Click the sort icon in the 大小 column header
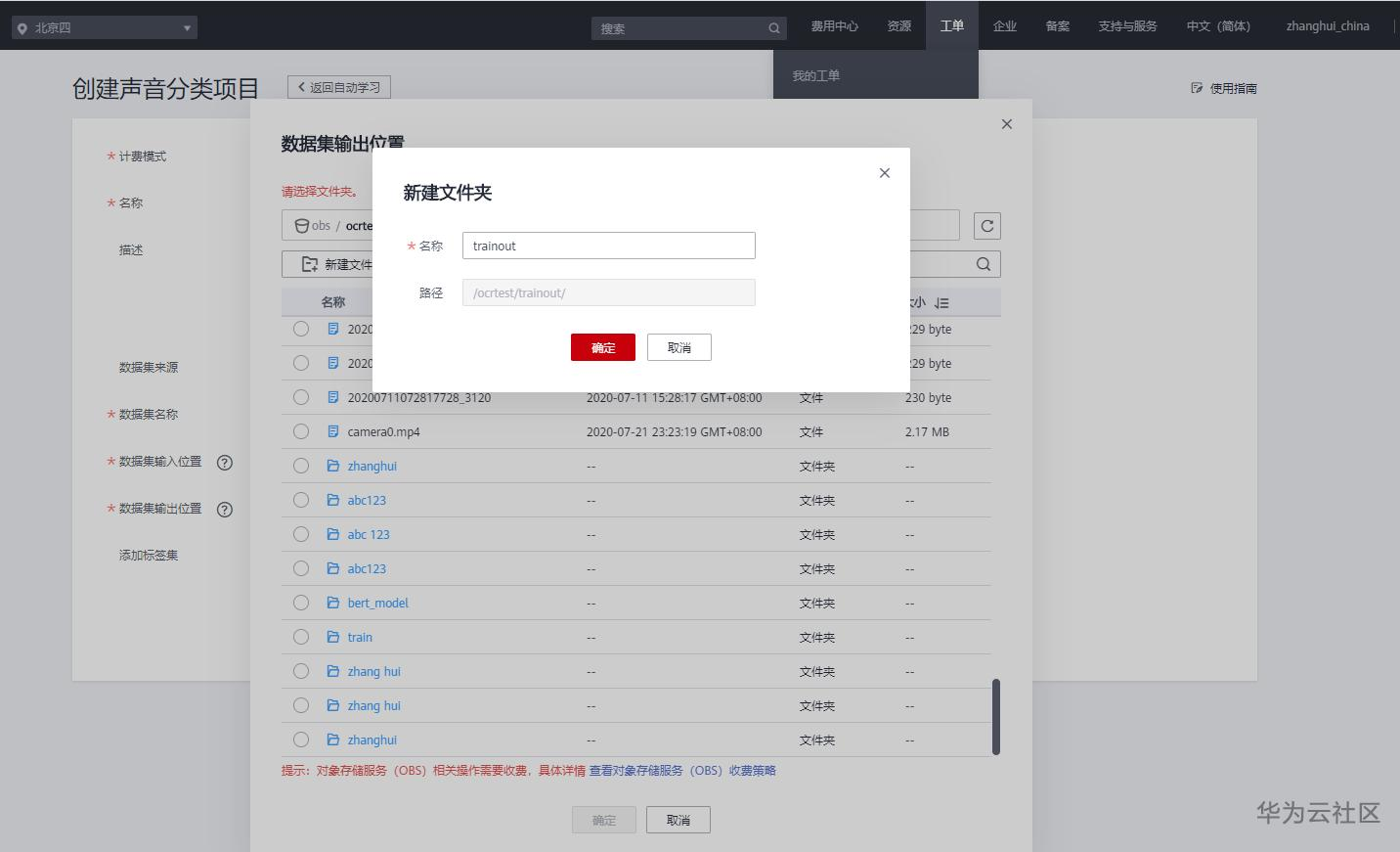1400x852 pixels. coord(941,303)
